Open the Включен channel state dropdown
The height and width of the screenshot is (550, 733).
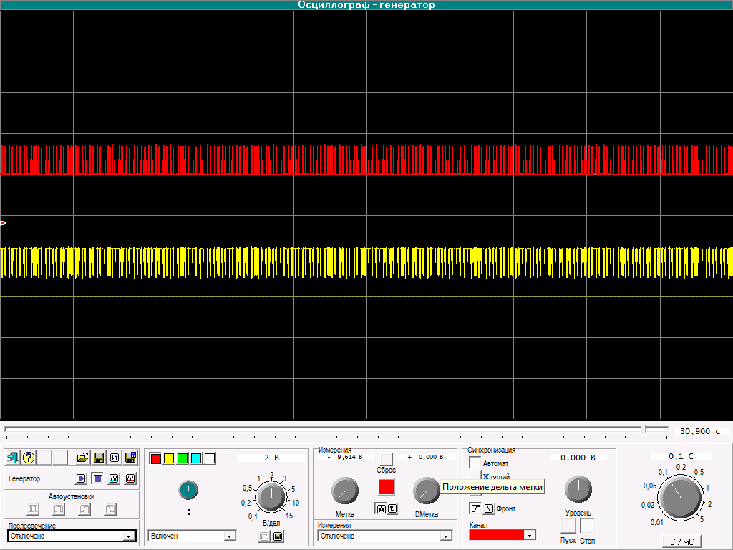(192, 536)
